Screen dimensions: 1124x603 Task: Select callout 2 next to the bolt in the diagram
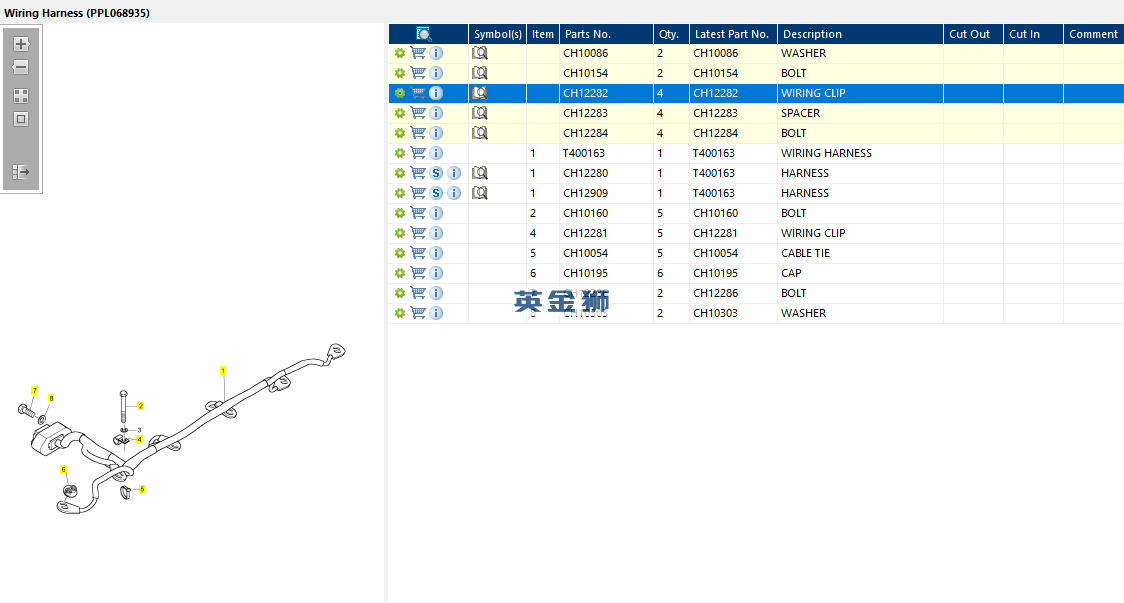[140, 406]
